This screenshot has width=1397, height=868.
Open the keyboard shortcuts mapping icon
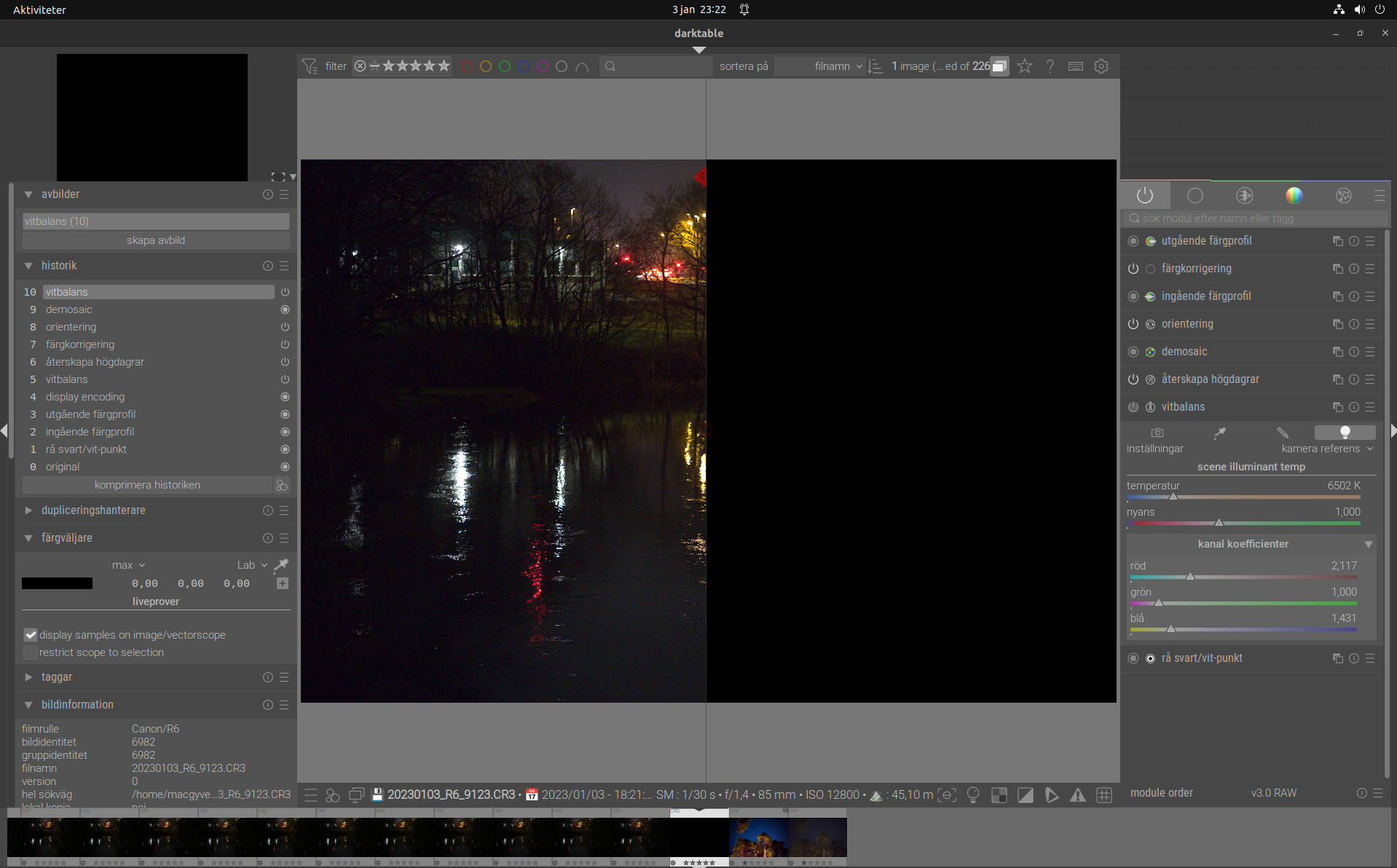1075,66
